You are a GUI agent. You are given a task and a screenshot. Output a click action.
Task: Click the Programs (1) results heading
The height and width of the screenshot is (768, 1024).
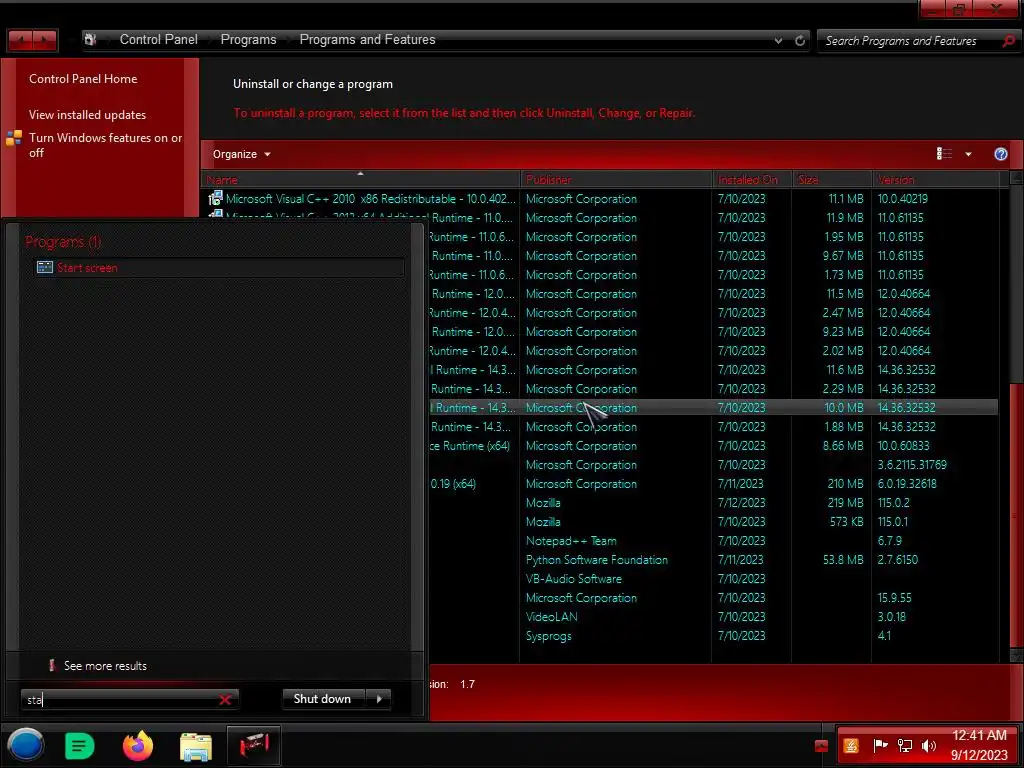coord(63,242)
